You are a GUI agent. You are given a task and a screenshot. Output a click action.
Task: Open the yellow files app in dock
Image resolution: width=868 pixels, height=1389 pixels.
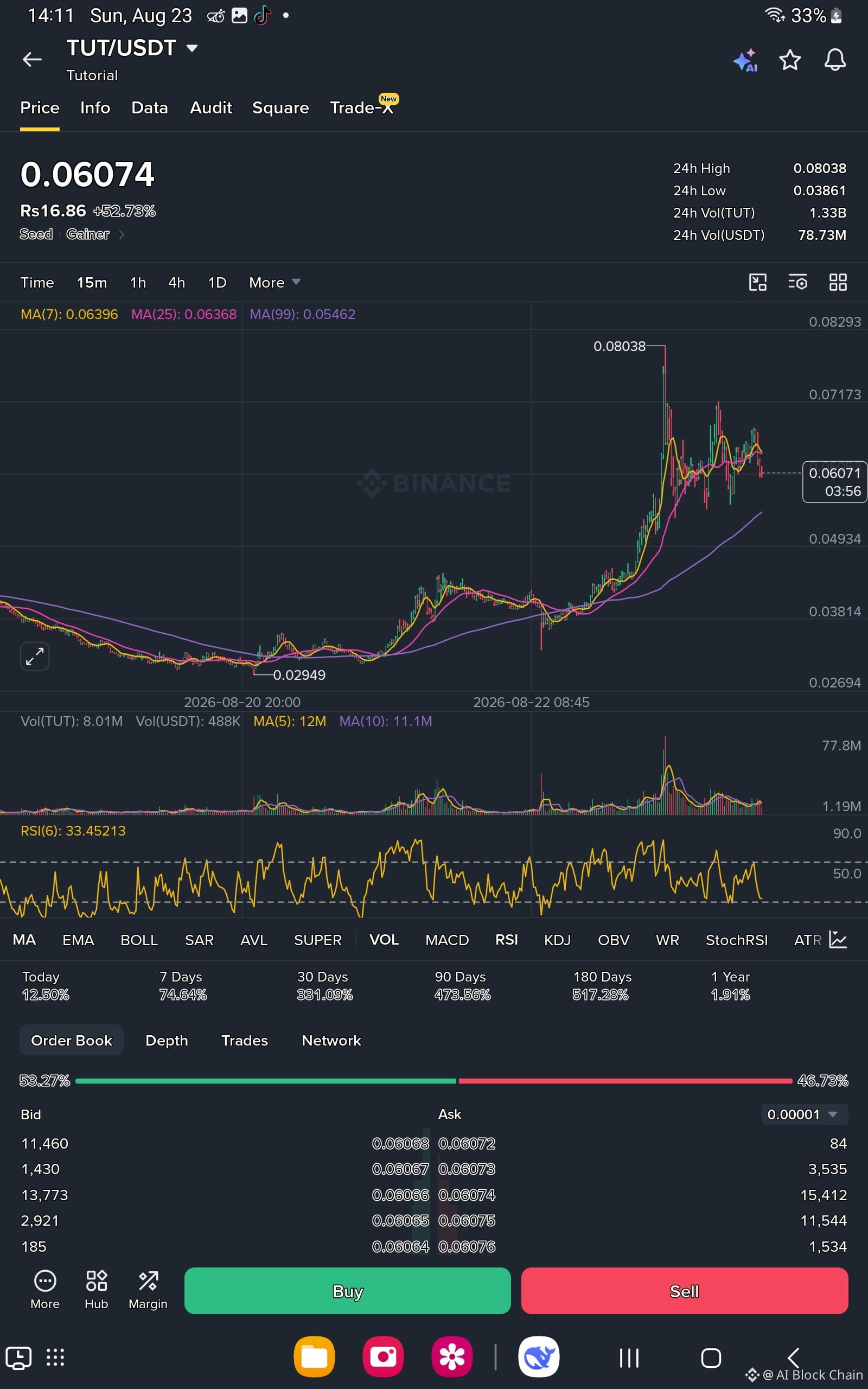click(314, 1357)
